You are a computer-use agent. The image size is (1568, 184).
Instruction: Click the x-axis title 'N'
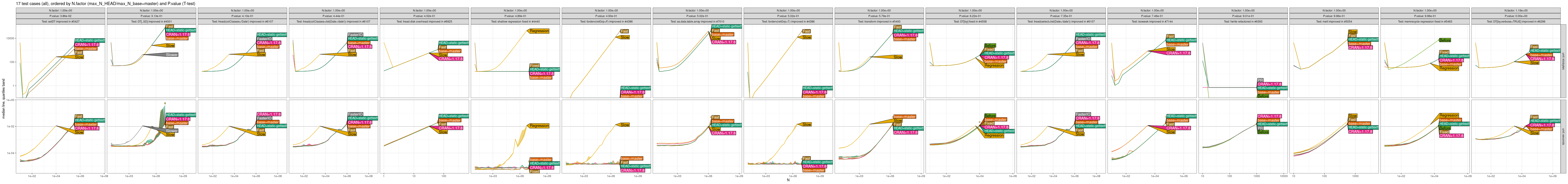coord(788,180)
